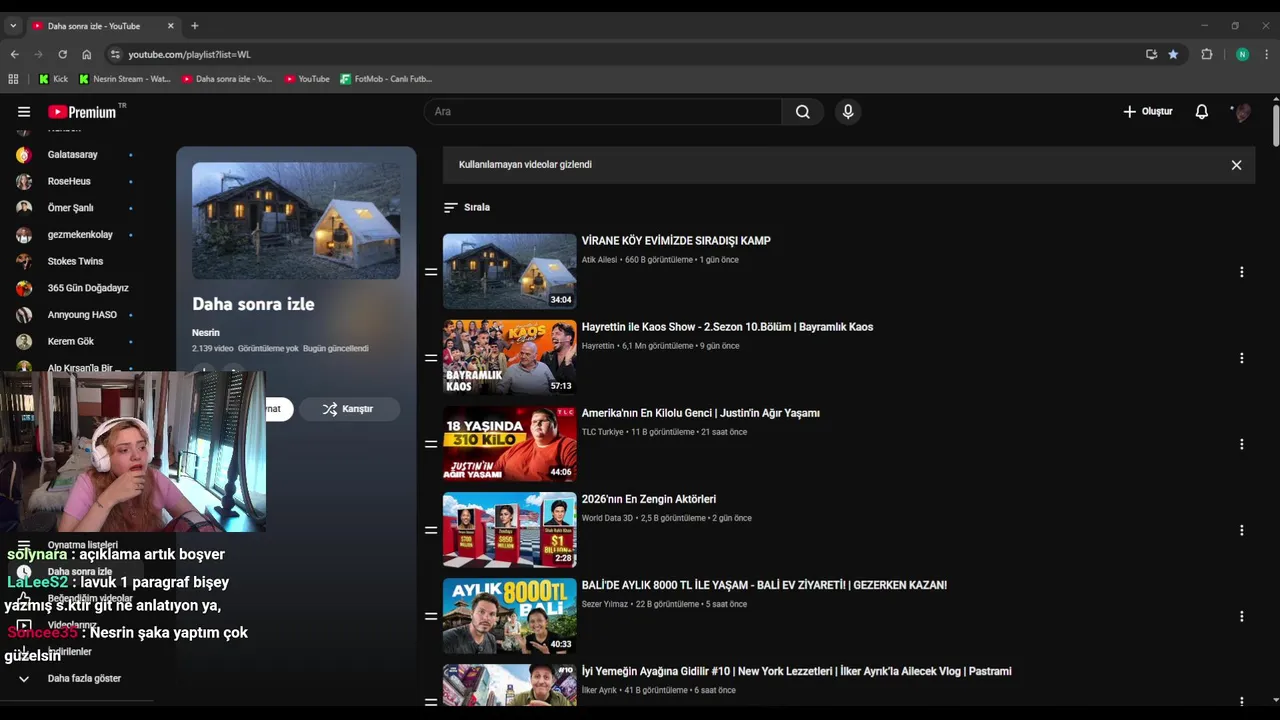Screen dimensions: 1280x720
Task: Click the search field Ara
Action: tap(603, 112)
